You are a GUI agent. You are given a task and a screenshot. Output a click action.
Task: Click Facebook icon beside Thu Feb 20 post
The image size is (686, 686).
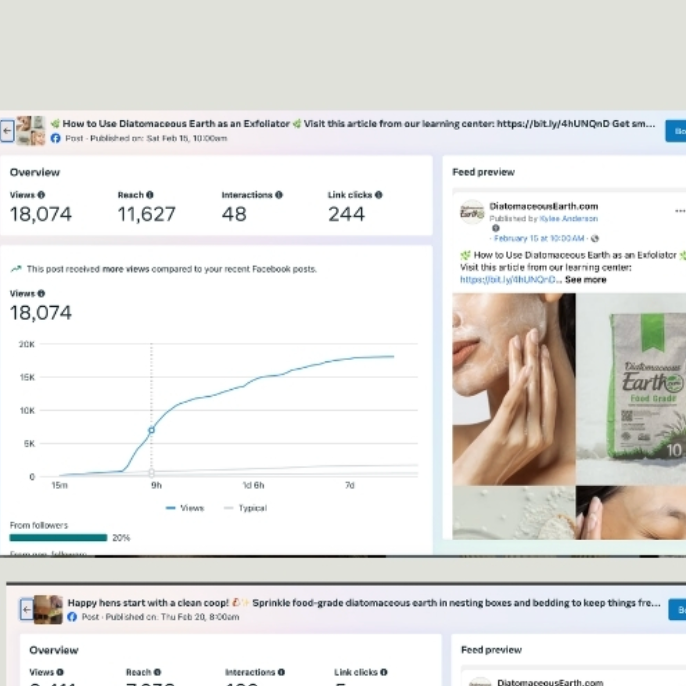click(x=72, y=617)
